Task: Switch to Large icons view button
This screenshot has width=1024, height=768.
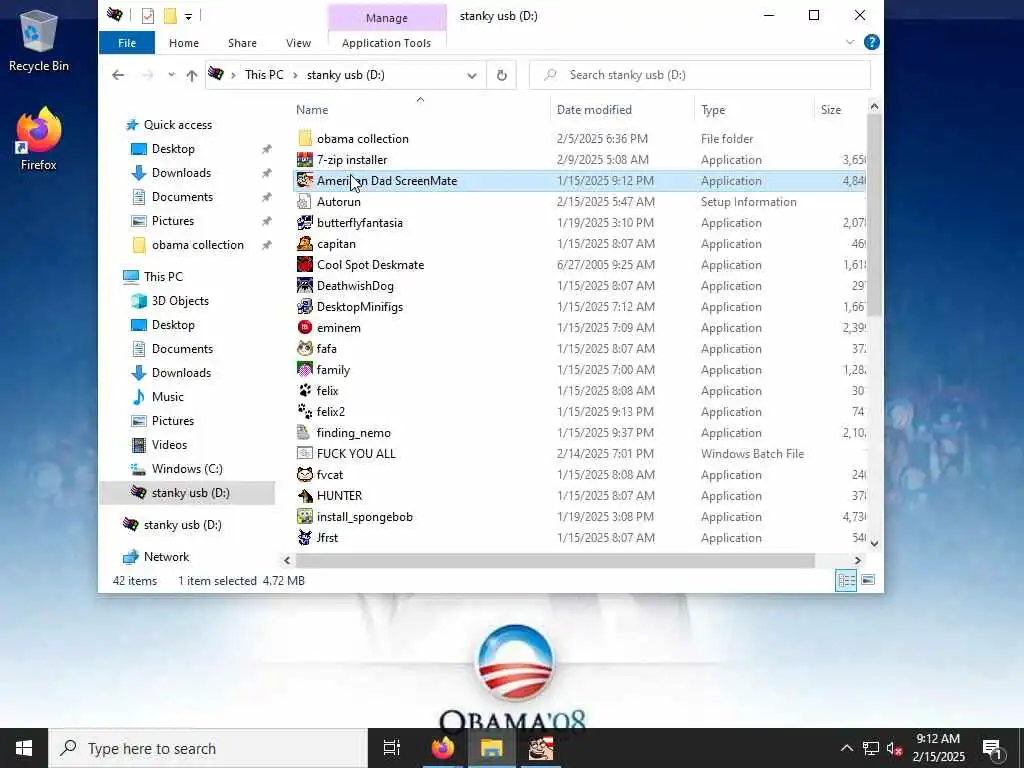Action: tap(868, 580)
